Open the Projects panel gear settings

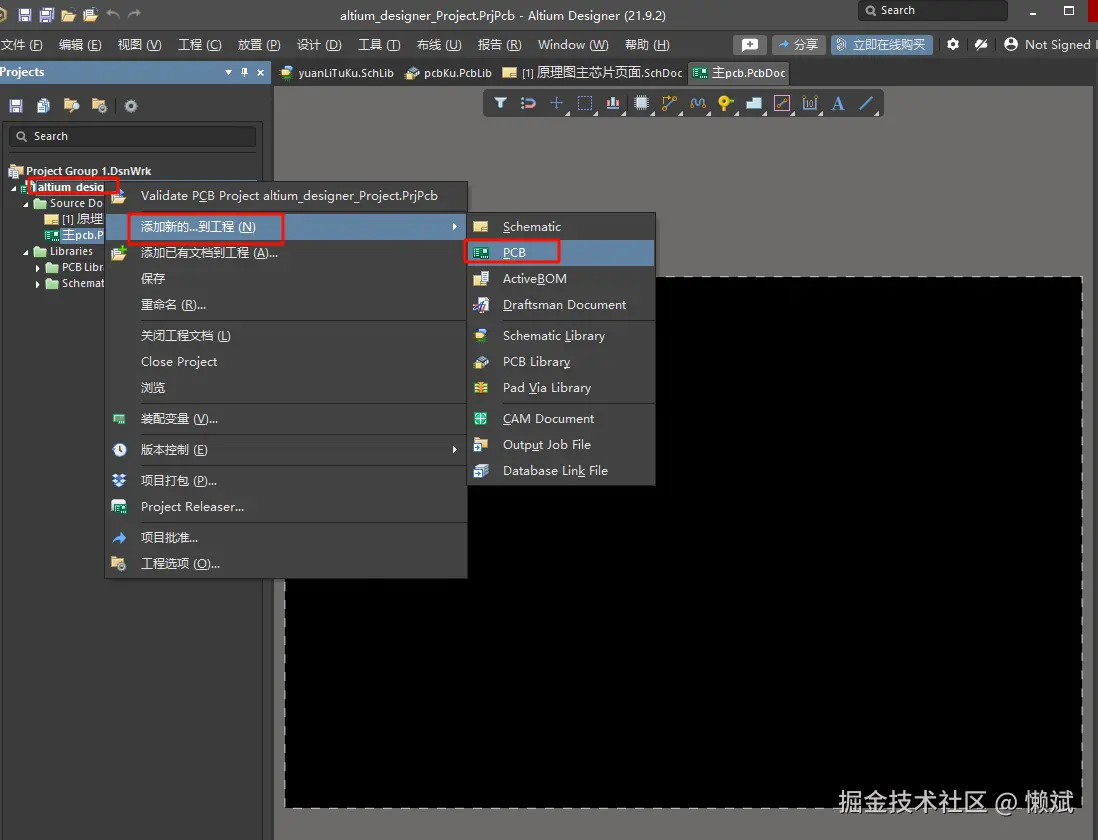click(131, 106)
